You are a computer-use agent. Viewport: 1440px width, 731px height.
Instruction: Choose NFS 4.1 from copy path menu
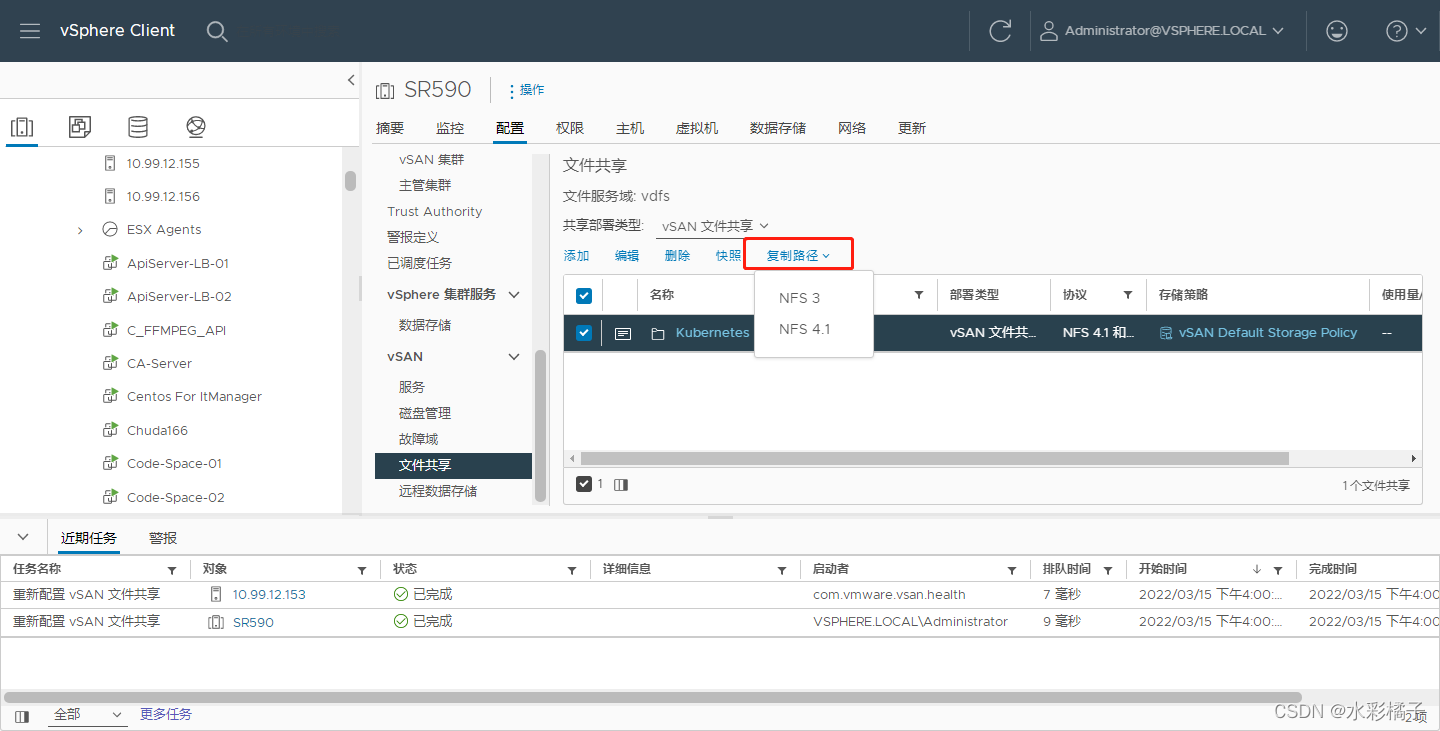click(805, 329)
